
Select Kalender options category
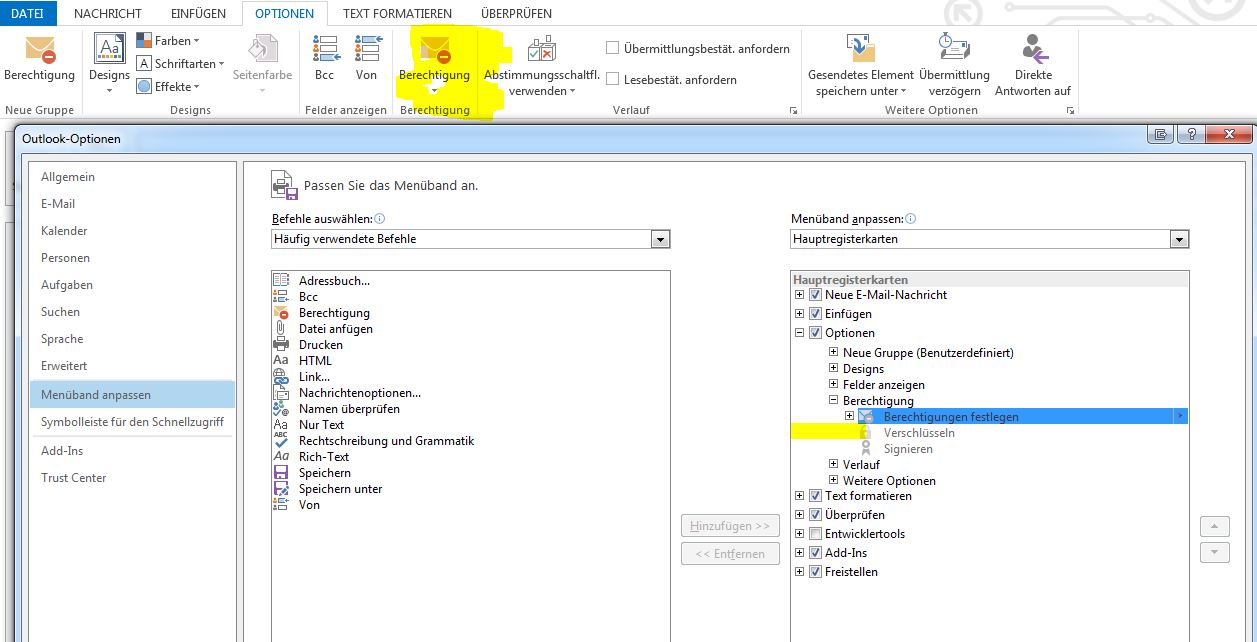(132, 230)
